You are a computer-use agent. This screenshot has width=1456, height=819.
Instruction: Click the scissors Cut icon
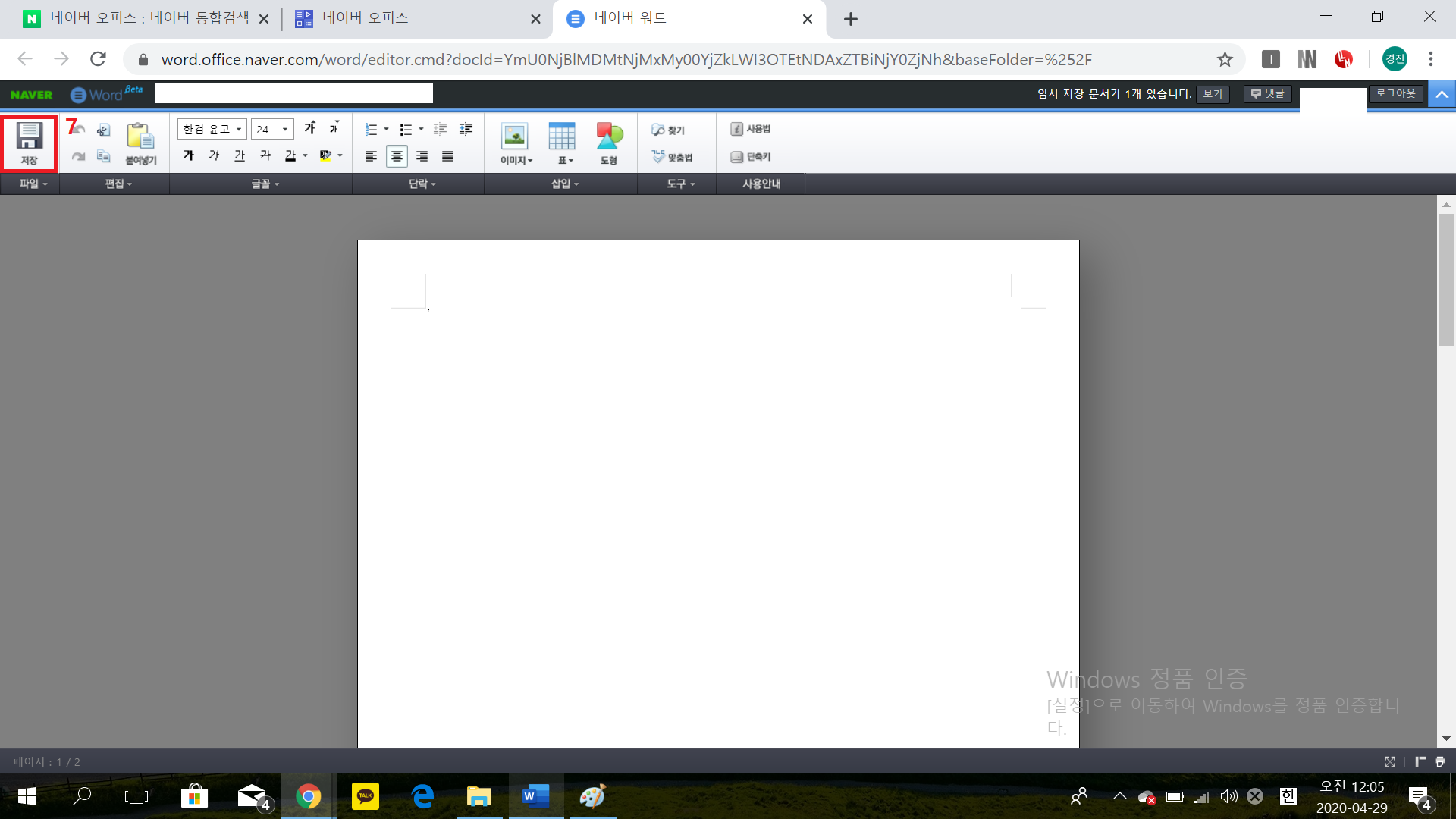point(104,130)
